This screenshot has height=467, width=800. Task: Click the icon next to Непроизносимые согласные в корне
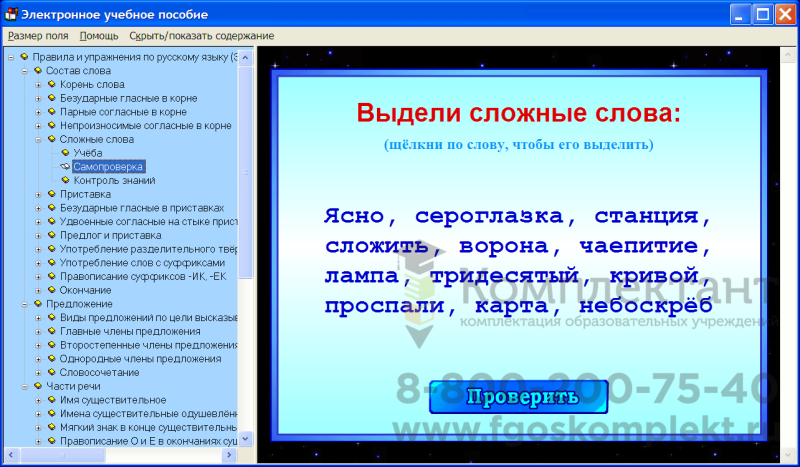[x=52, y=125]
